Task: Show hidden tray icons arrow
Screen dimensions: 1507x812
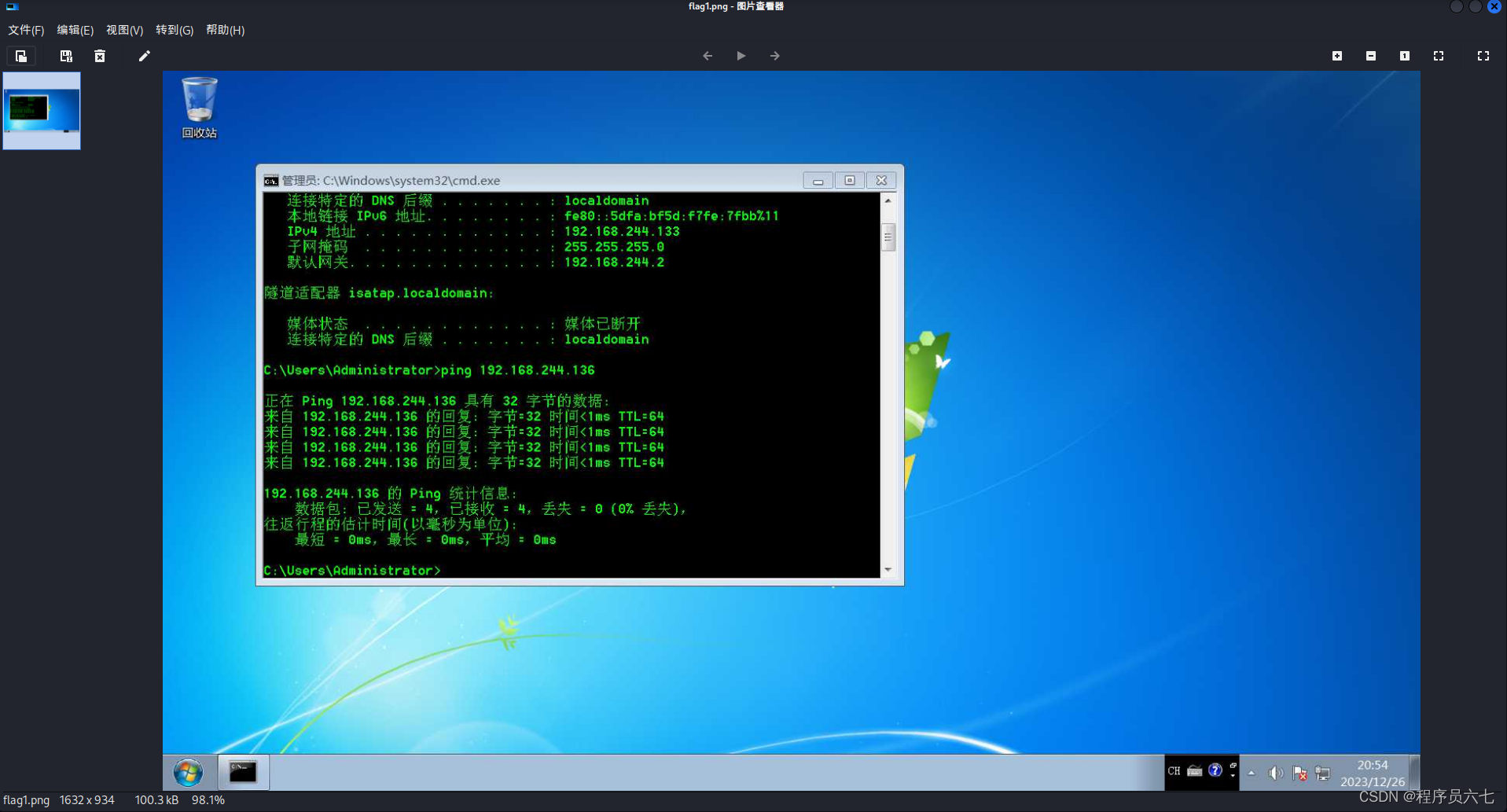Action: [x=1252, y=773]
